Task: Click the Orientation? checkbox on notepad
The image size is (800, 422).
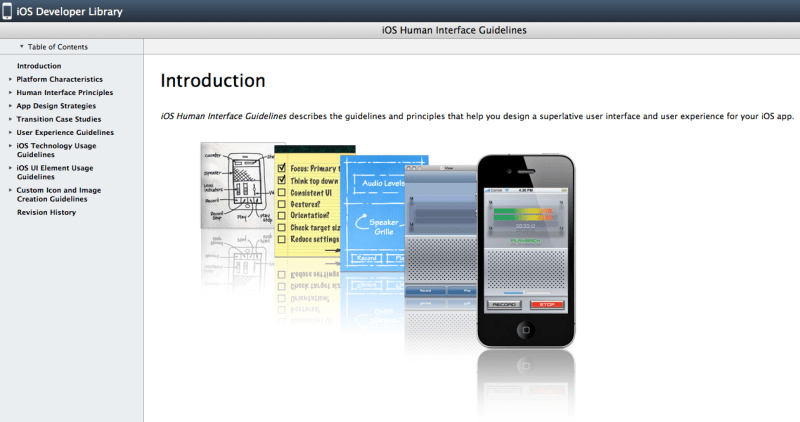Action: [x=281, y=215]
